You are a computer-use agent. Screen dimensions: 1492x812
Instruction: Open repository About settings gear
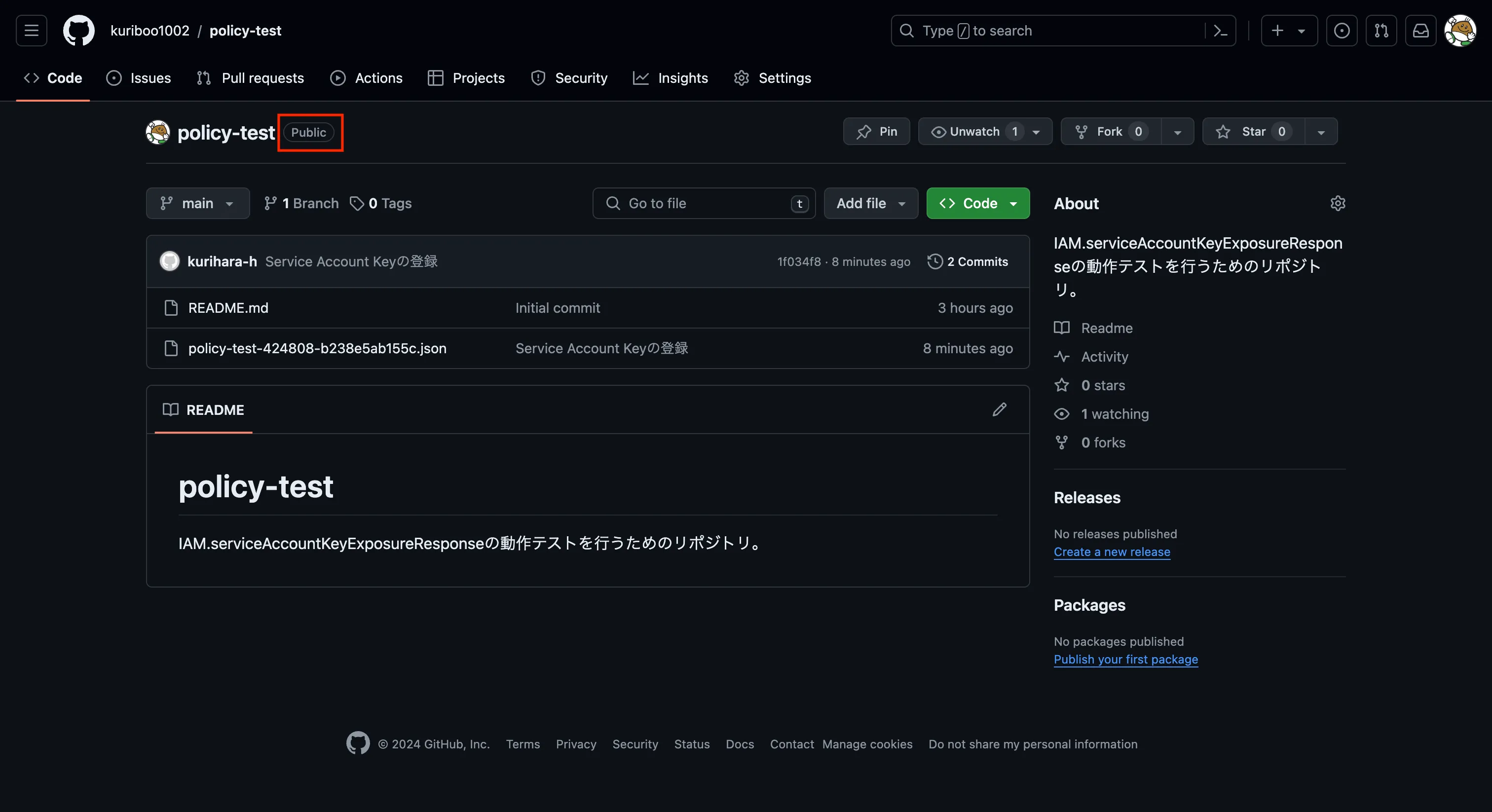pyautogui.click(x=1338, y=203)
